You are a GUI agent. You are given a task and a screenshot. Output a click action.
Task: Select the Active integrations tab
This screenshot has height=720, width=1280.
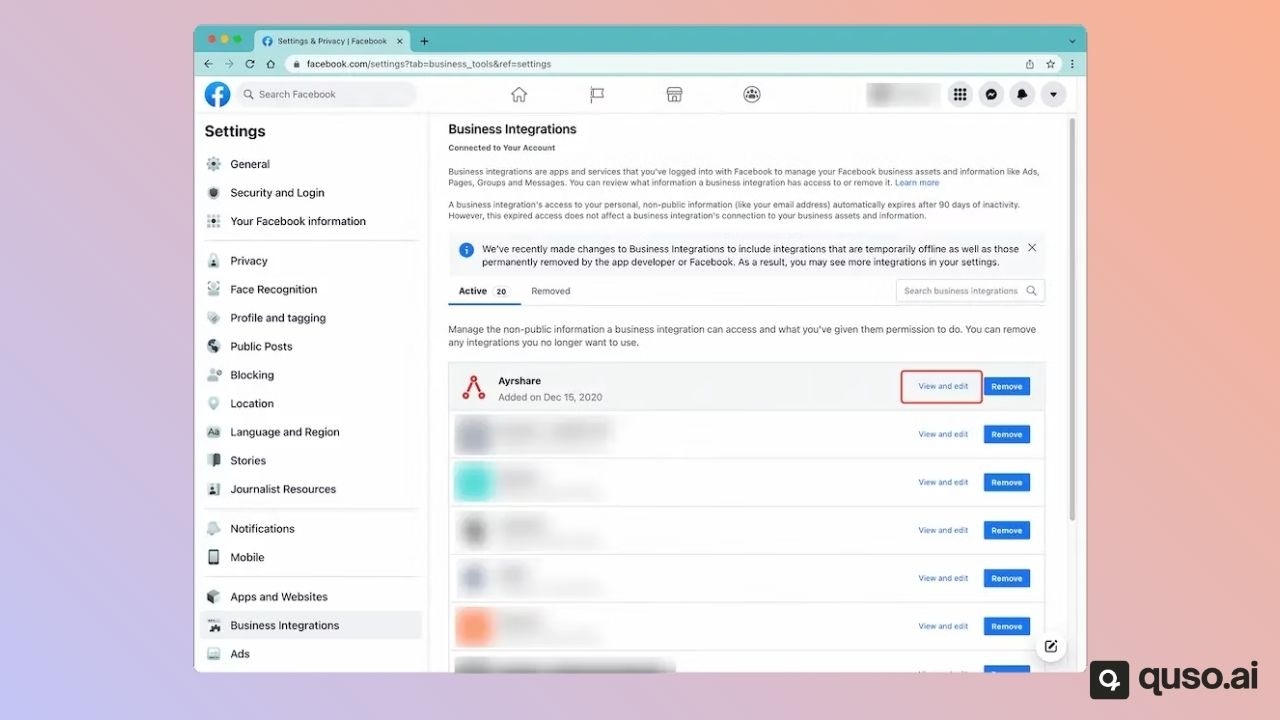pos(471,291)
